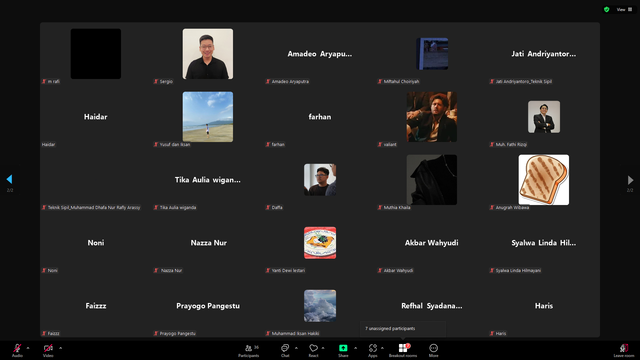
Task: Select the Refhal Syadana participant tile
Action: point(432,306)
